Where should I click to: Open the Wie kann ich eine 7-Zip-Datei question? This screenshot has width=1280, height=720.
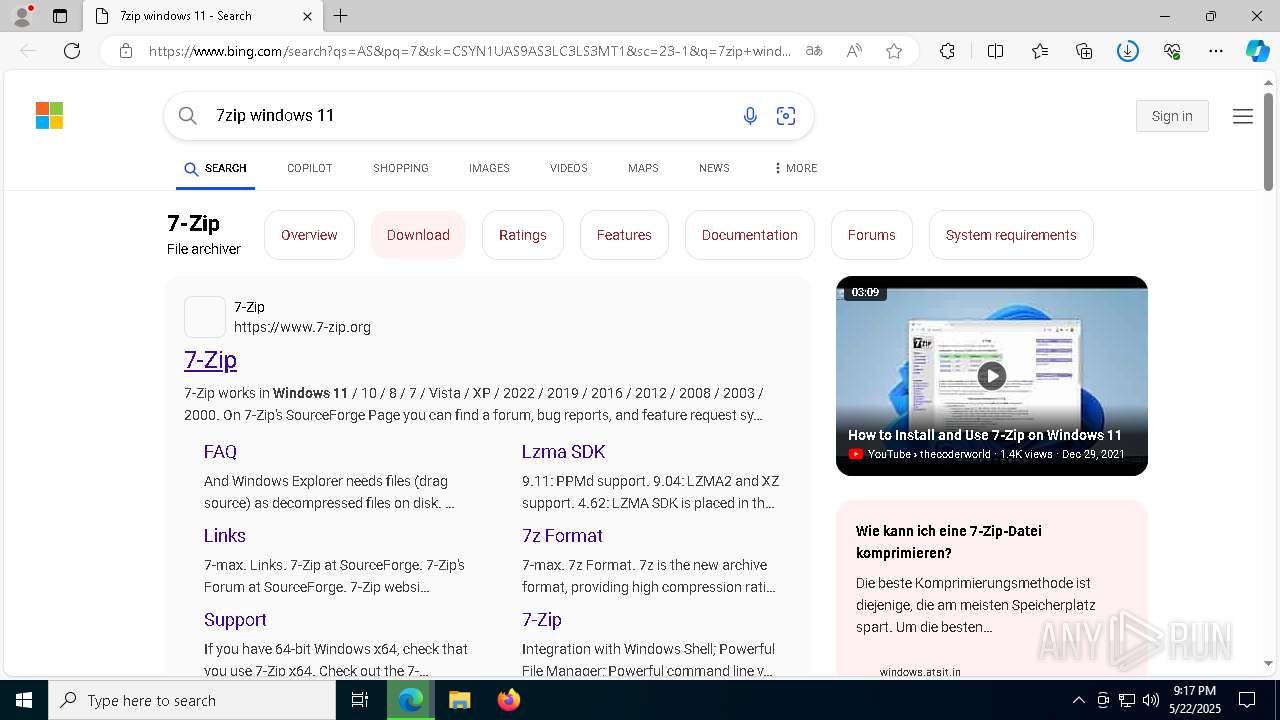pyautogui.click(x=949, y=541)
